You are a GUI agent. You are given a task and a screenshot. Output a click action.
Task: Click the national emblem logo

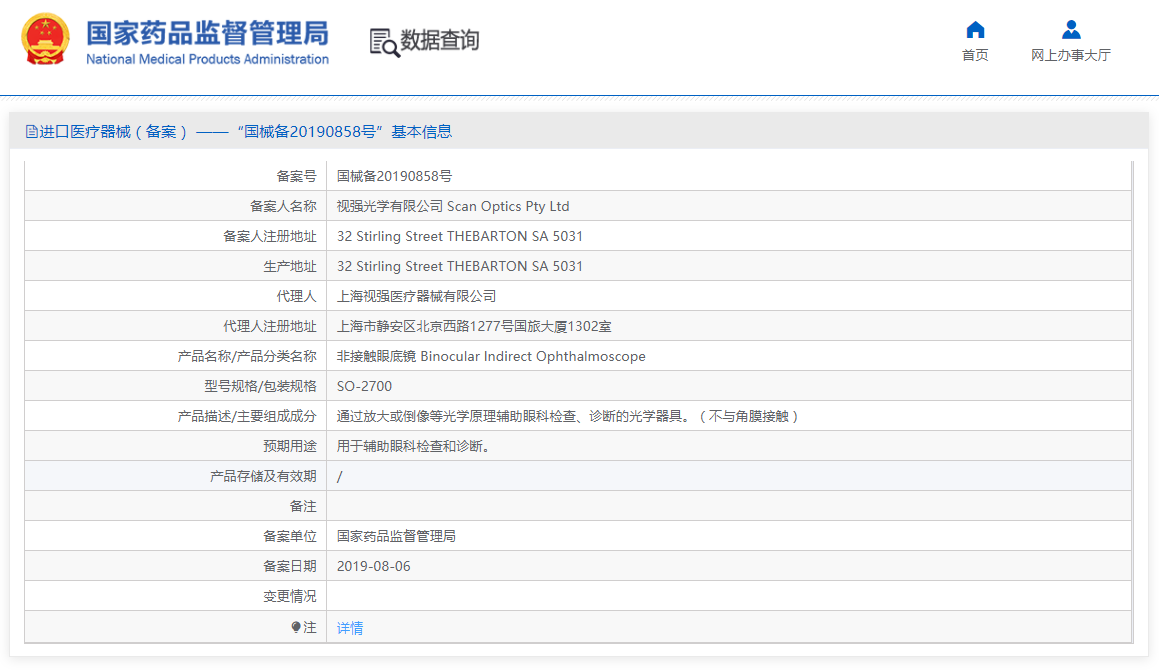(46, 39)
